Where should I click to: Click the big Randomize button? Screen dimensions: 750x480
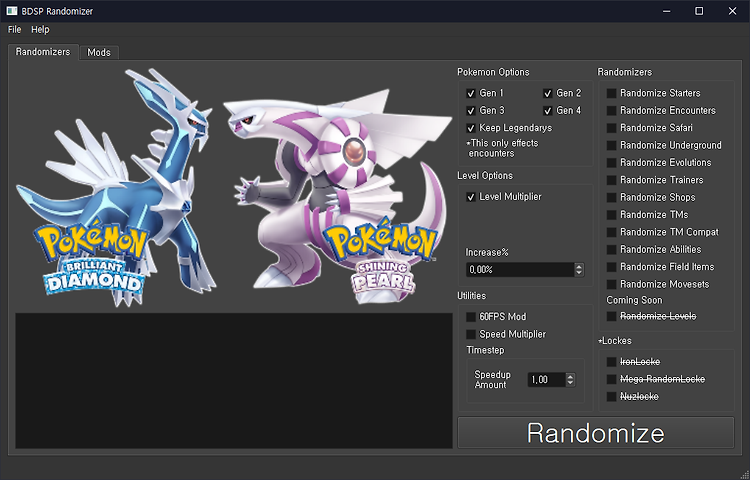pos(596,433)
